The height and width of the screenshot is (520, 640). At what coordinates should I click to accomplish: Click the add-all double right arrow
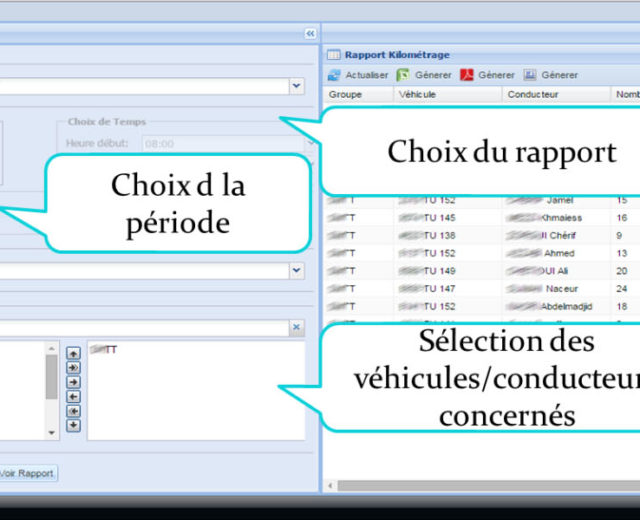[x=74, y=367]
